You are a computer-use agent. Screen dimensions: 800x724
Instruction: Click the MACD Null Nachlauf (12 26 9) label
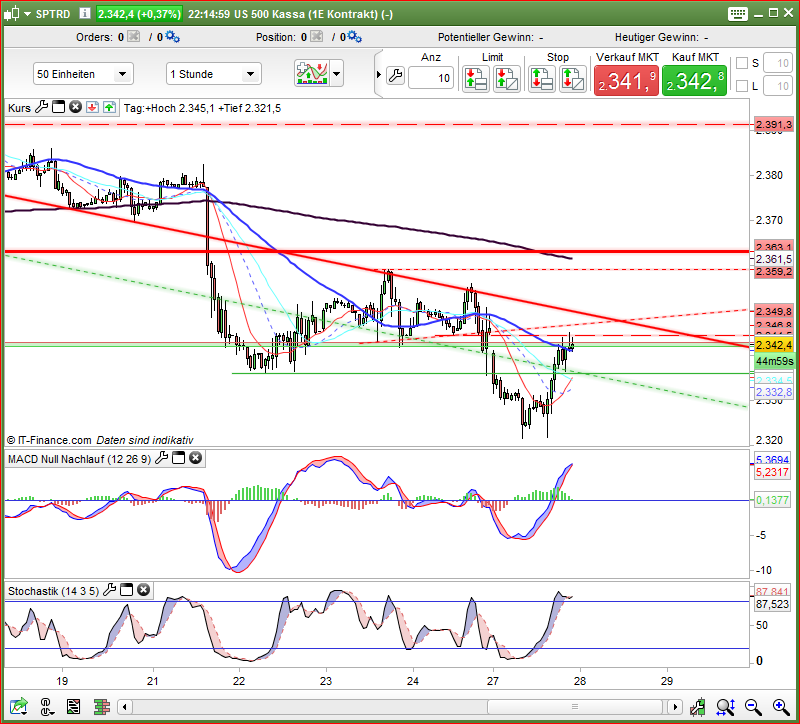coord(80,459)
